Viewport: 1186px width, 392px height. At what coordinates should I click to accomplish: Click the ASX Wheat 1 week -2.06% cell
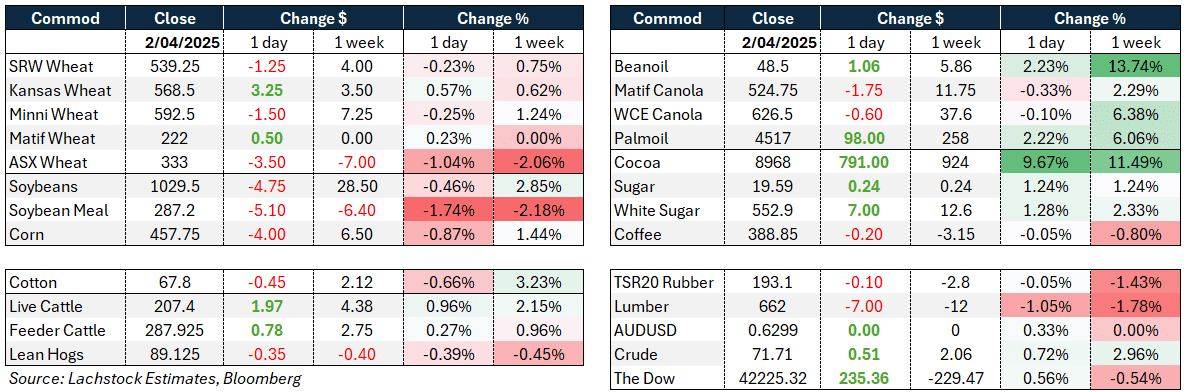click(x=538, y=162)
